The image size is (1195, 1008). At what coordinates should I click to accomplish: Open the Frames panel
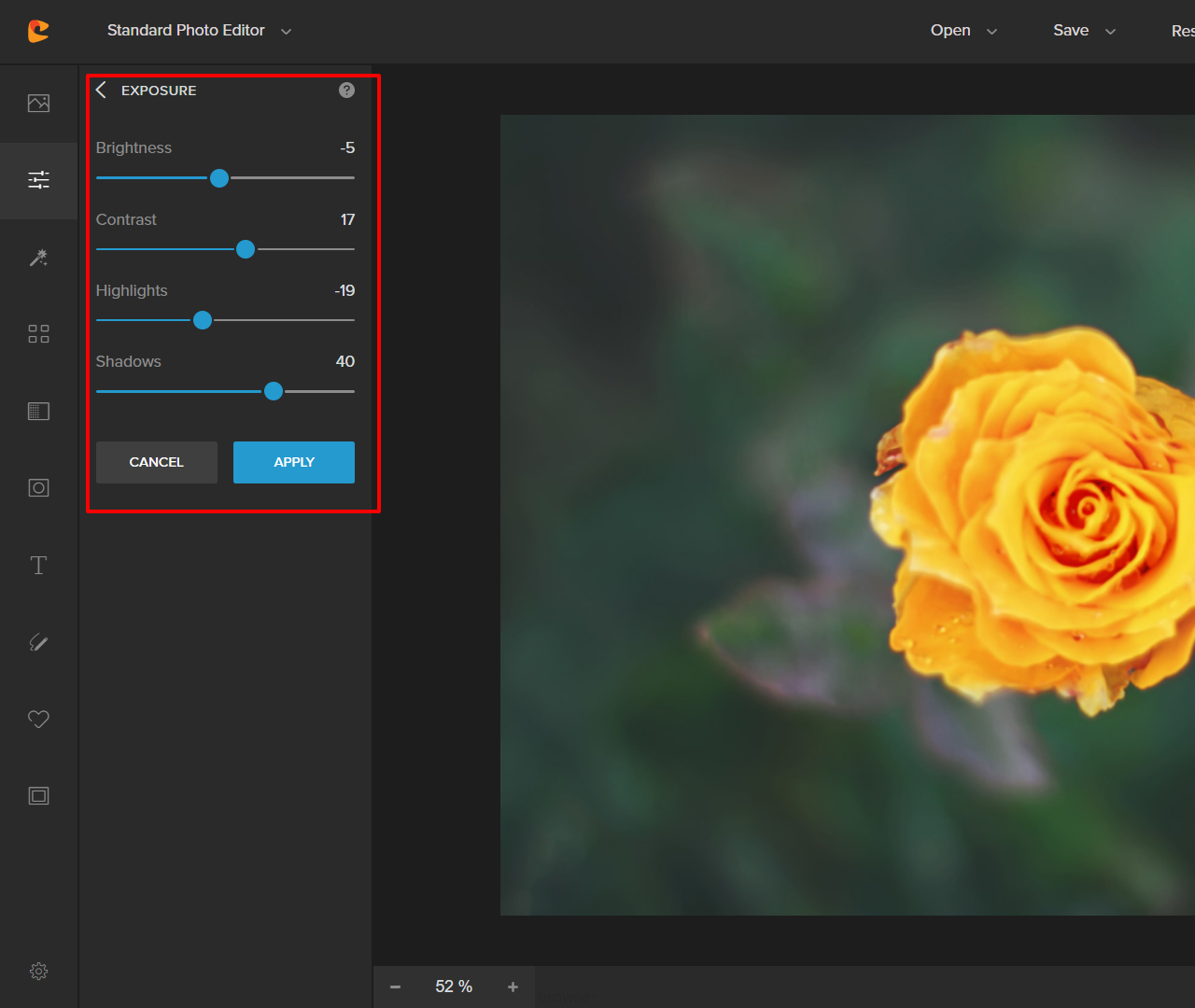38,796
